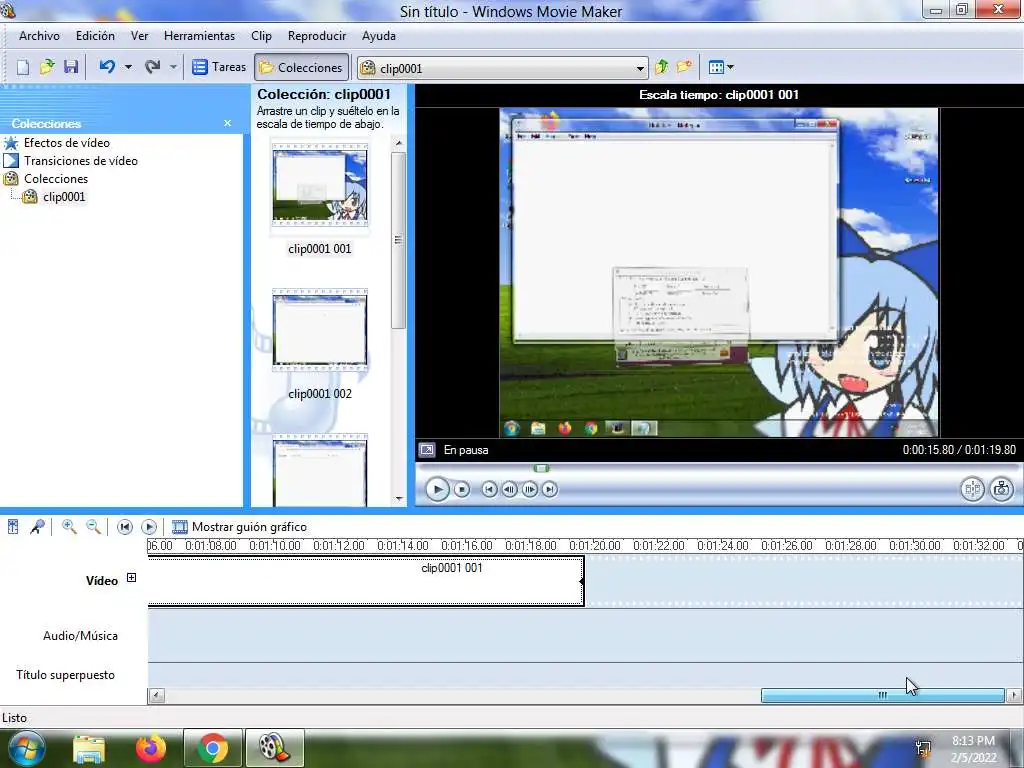The width and height of the screenshot is (1024, 768).
Task: Open Chrome from the taskbar
Action: [212, 748]
